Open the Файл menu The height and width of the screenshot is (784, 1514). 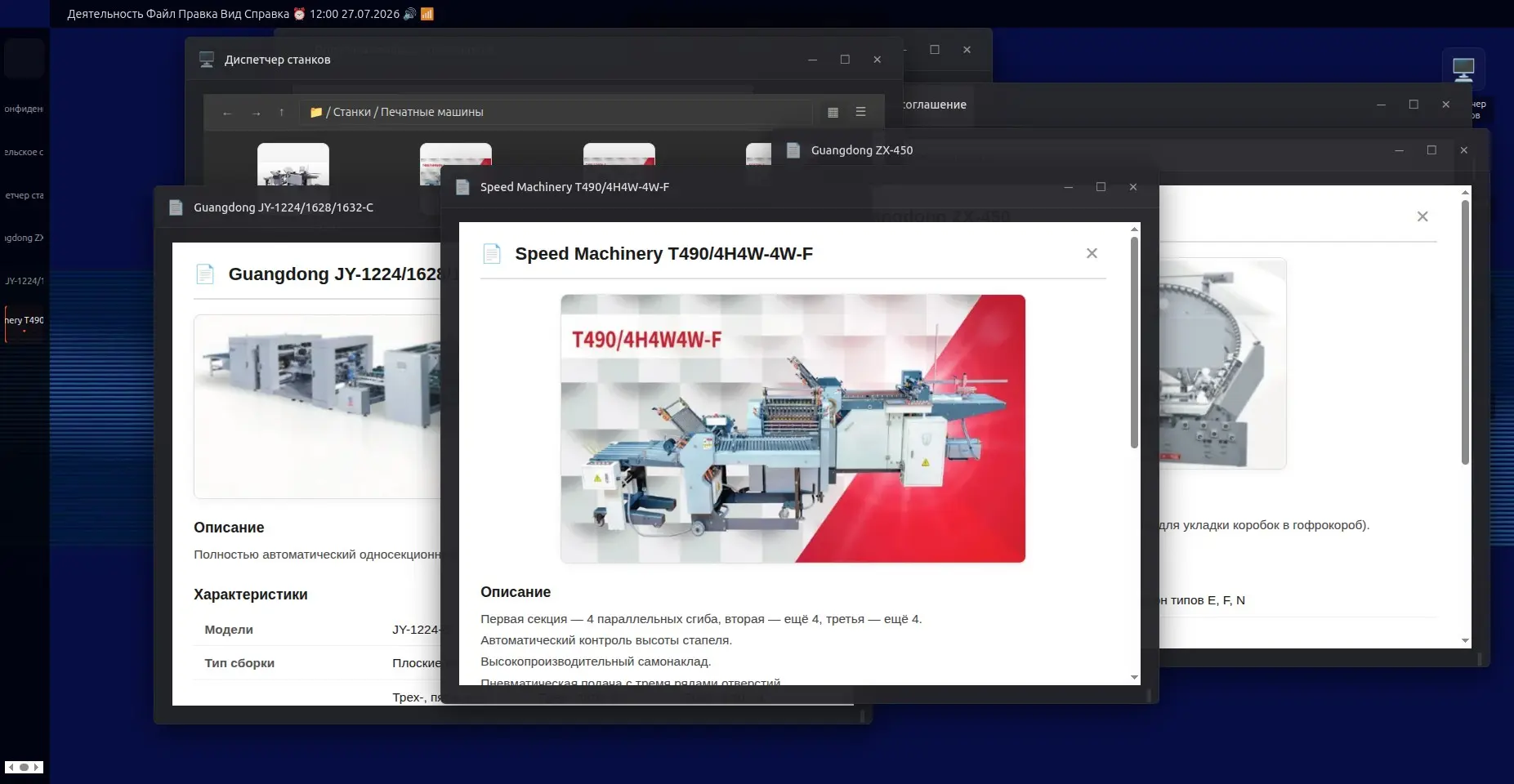(161, 14)
